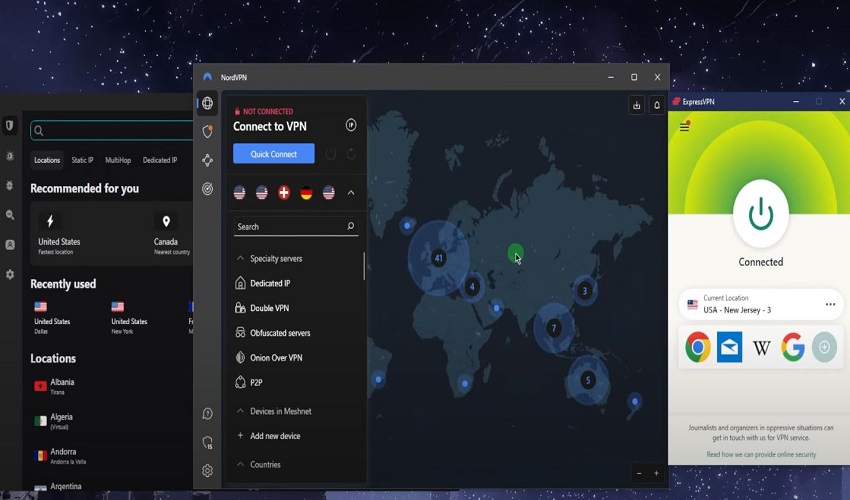850x500 pixels.
Task: Choose Canada nearest country card
Action: point(172,234)
